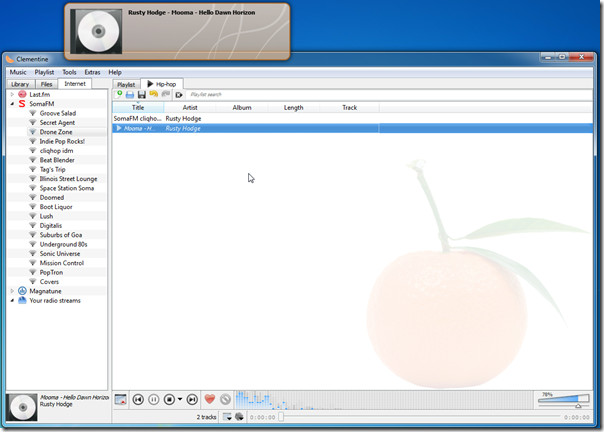Collapse the Your radio streams node
Viewport: 604px width, 432px height.
click(12, 300)
